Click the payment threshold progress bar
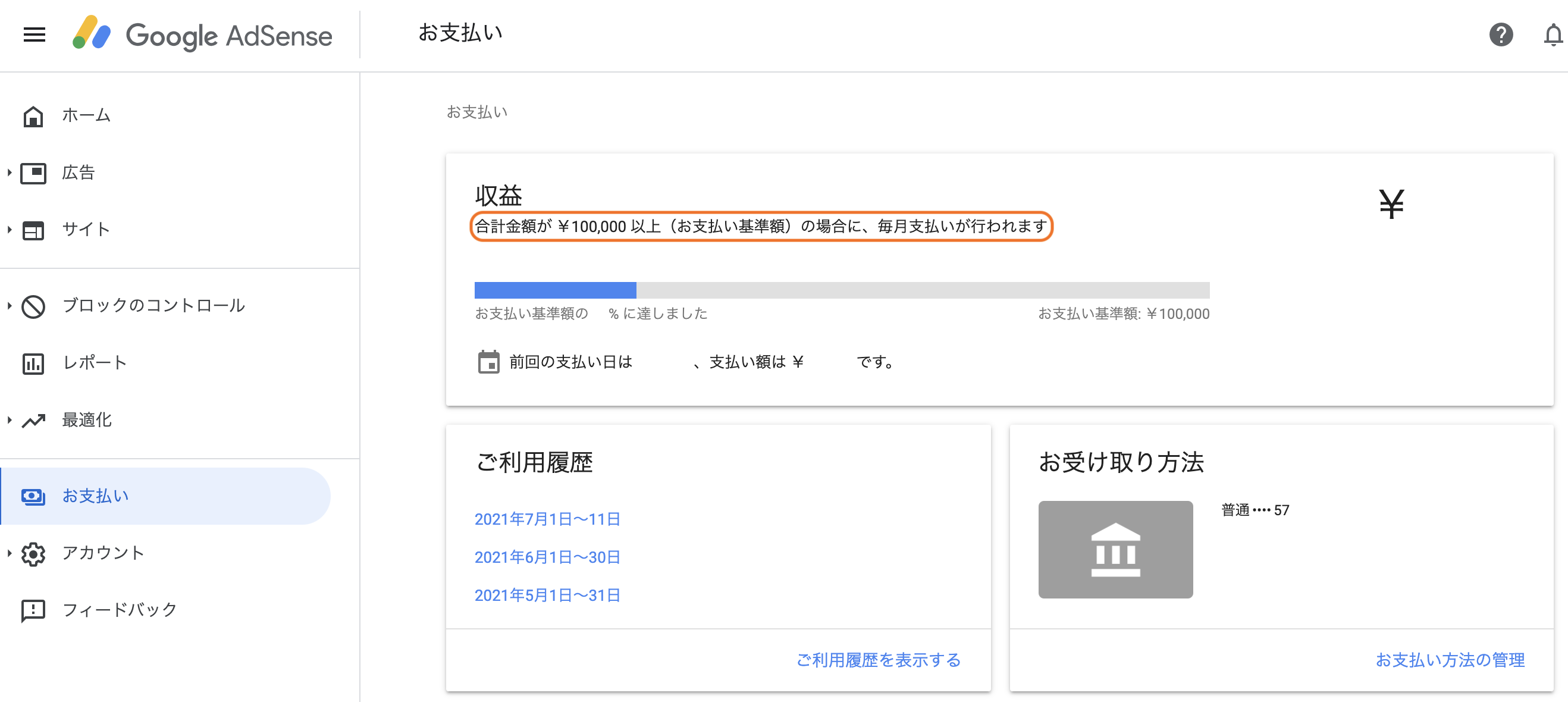The height and width of the screenshot is (702, 1568). tap(842, 290)
